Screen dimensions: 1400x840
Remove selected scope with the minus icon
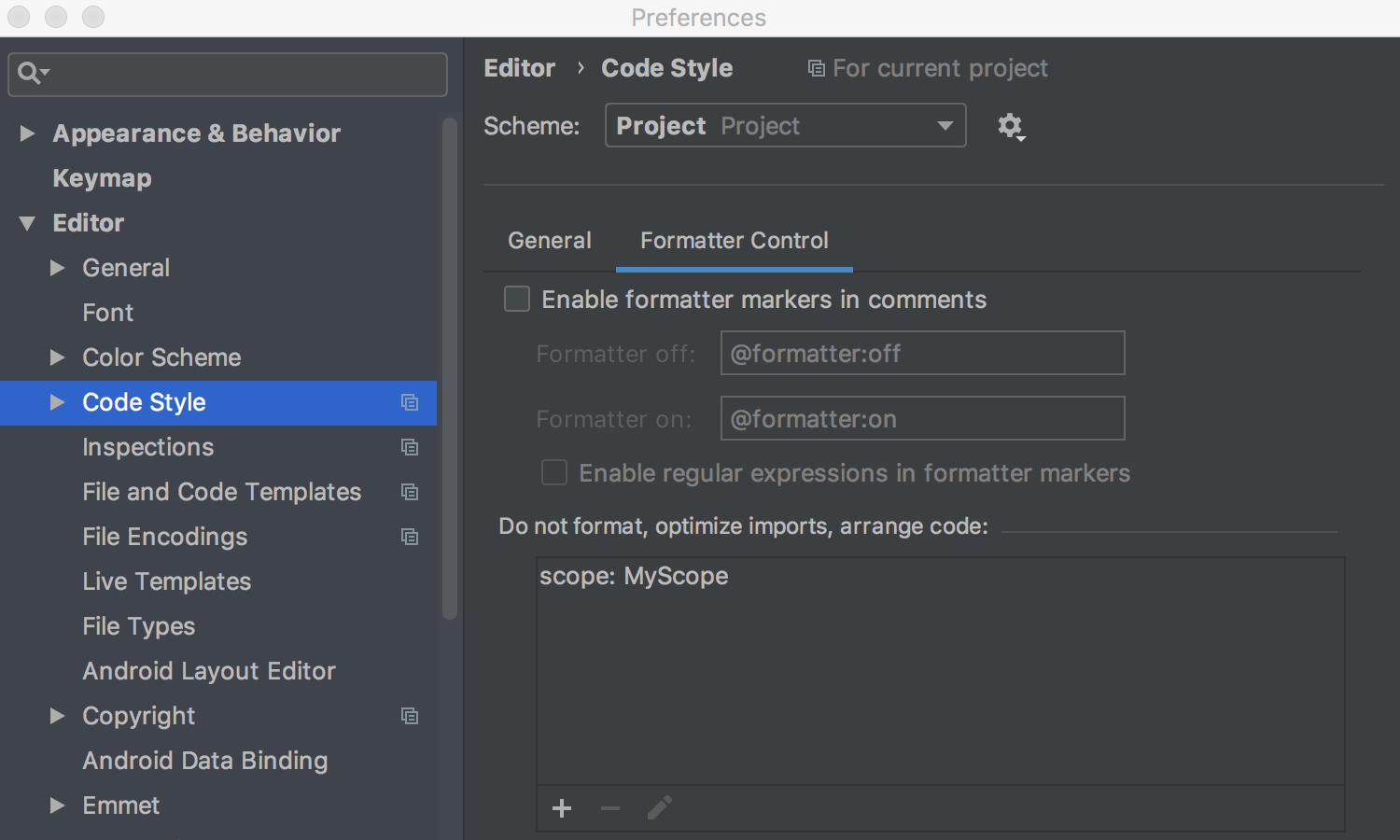pyautogui.click(x=610, y=808)
